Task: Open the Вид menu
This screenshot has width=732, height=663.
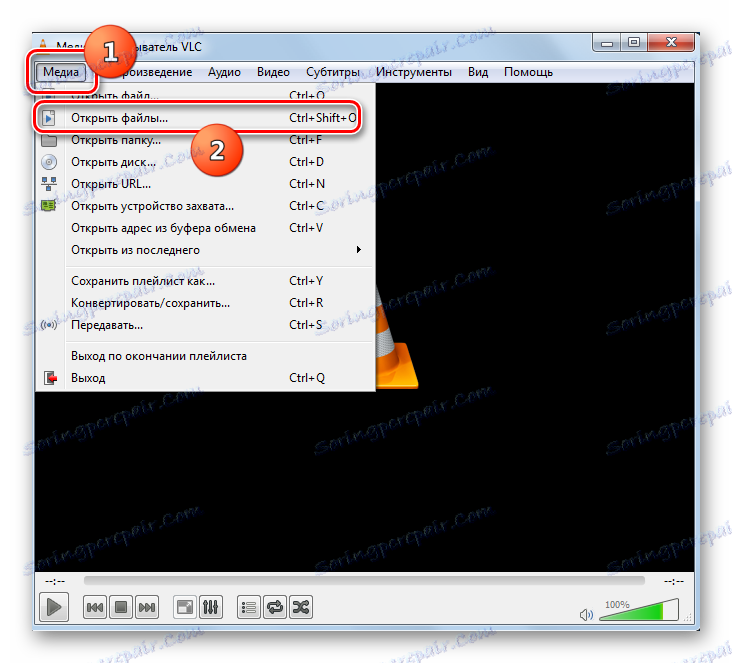Action: (x=478, y=72)
